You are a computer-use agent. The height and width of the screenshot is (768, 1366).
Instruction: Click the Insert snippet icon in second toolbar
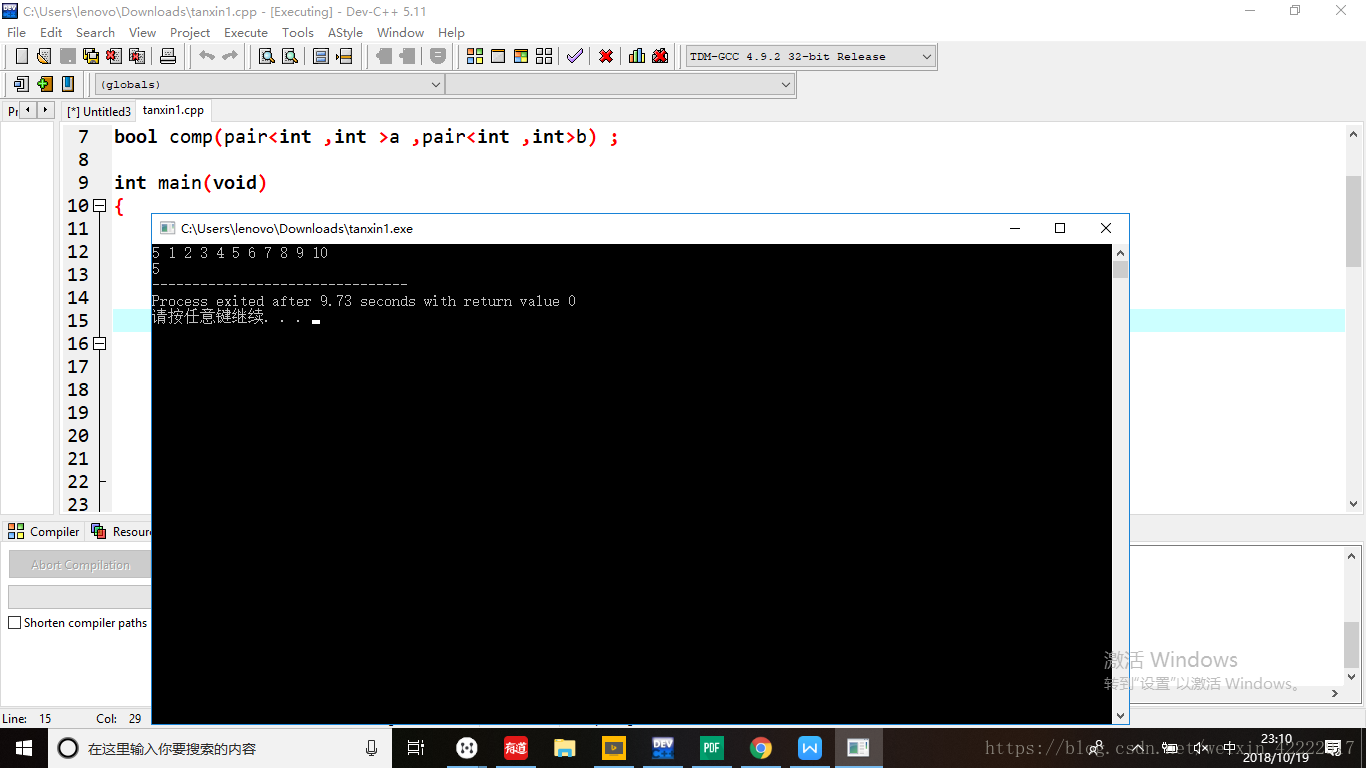click(x=21, y=84)
